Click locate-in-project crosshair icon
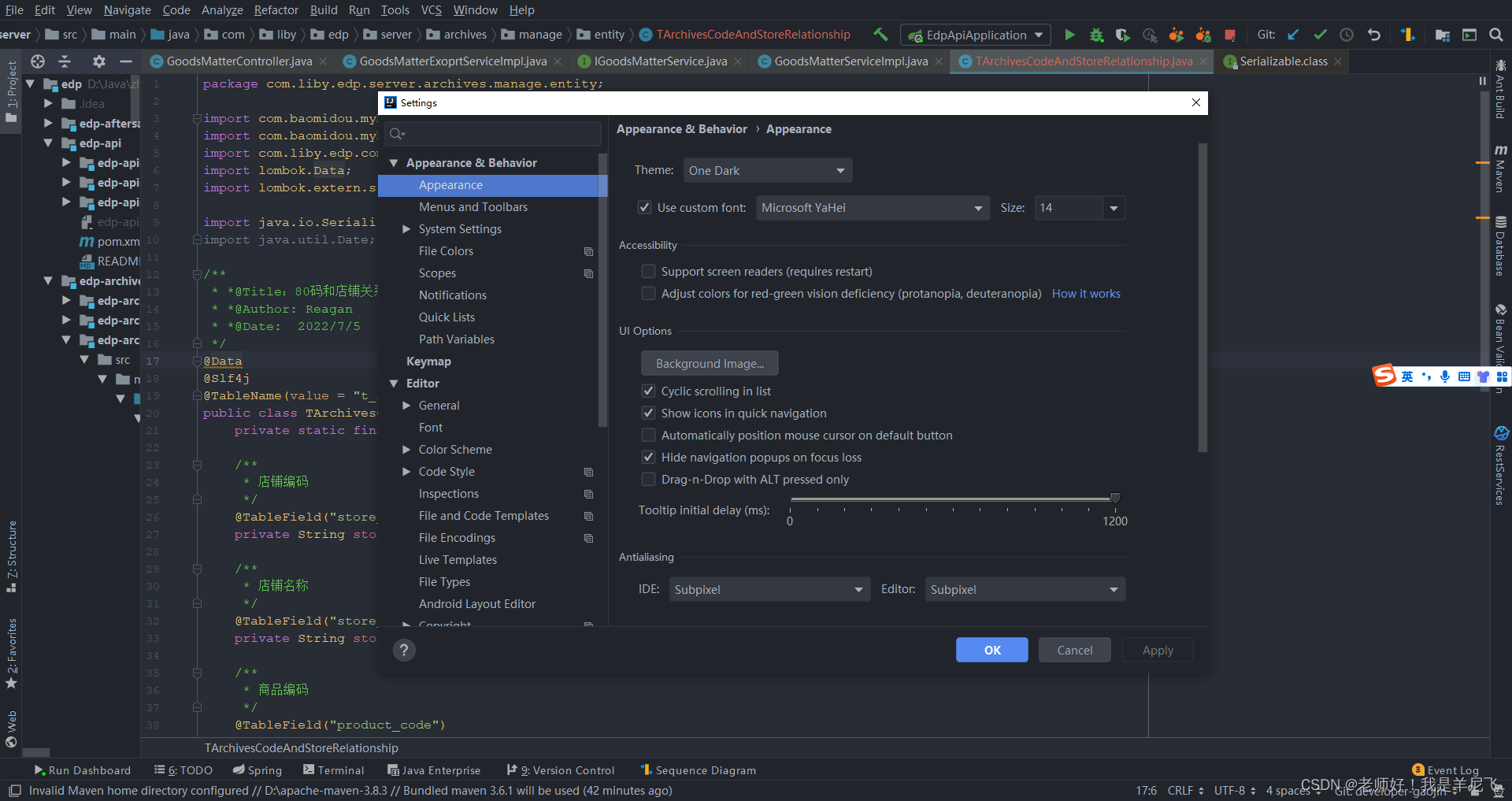The height and width of the screenshot is (801, 1512). [x=38, y=61]
